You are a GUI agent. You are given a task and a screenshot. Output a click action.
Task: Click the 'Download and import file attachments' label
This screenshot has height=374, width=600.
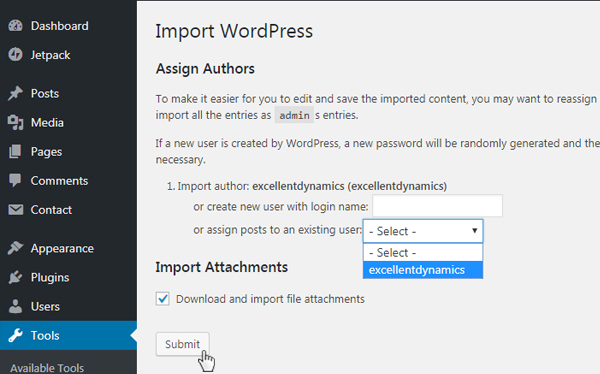point(270,299)
